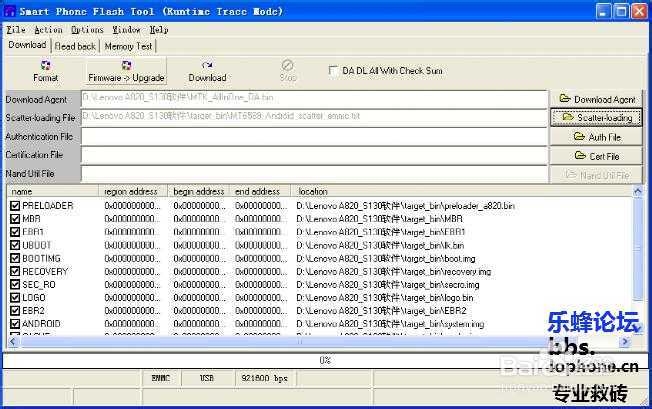Viewport: 652px width, 409px height.
Task: Click the partition list scroll-up arrow
Action: coord(637,191)
